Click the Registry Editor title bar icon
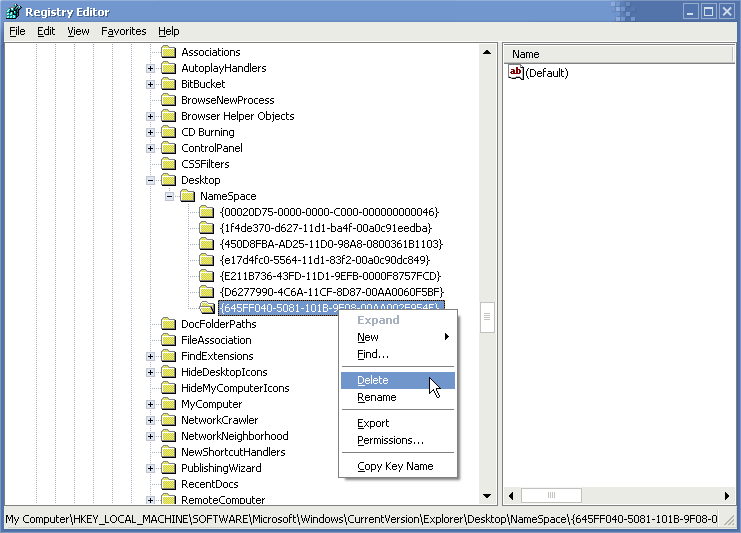This screenshot has width=741, height=533. coord(14,11)
